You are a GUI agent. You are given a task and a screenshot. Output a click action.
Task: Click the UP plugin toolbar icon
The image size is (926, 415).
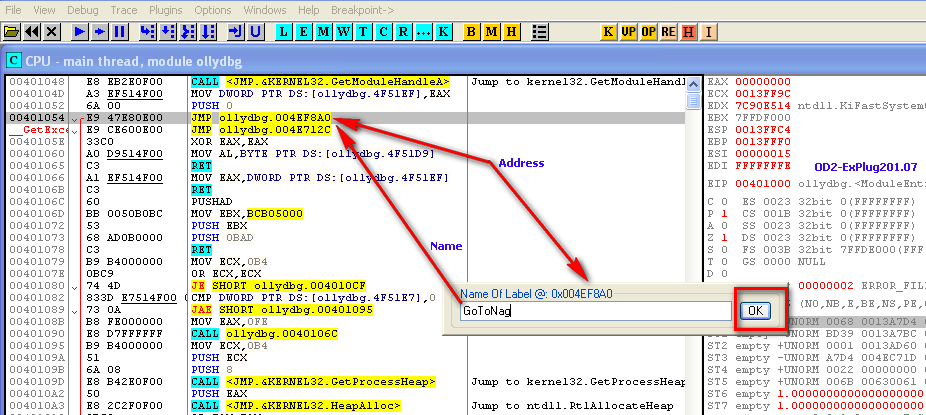coord(628,32)
